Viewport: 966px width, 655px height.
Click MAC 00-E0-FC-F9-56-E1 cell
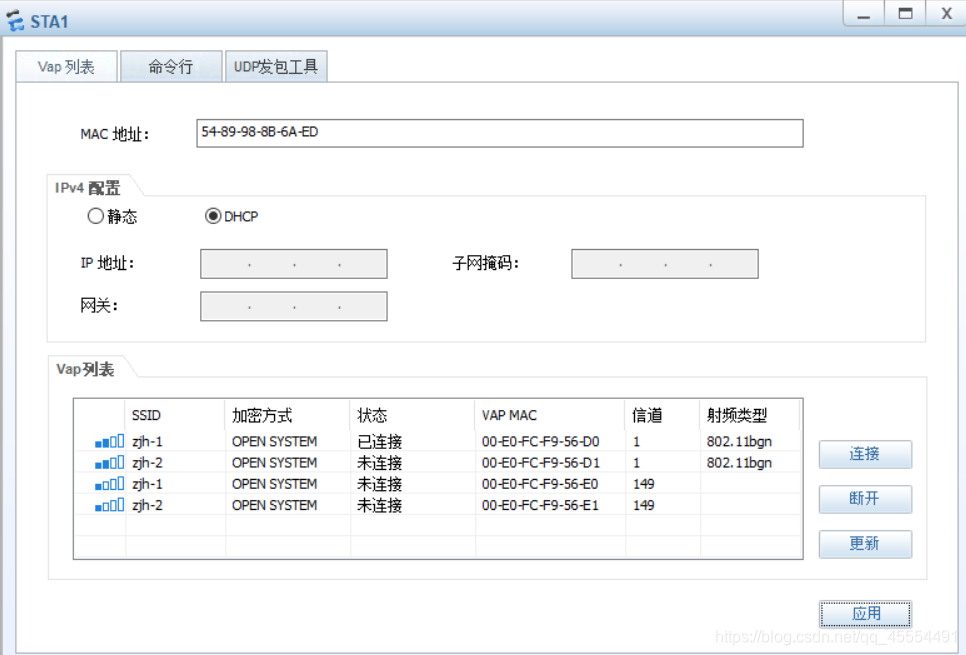pyautogui.click(x=540, y=505)
